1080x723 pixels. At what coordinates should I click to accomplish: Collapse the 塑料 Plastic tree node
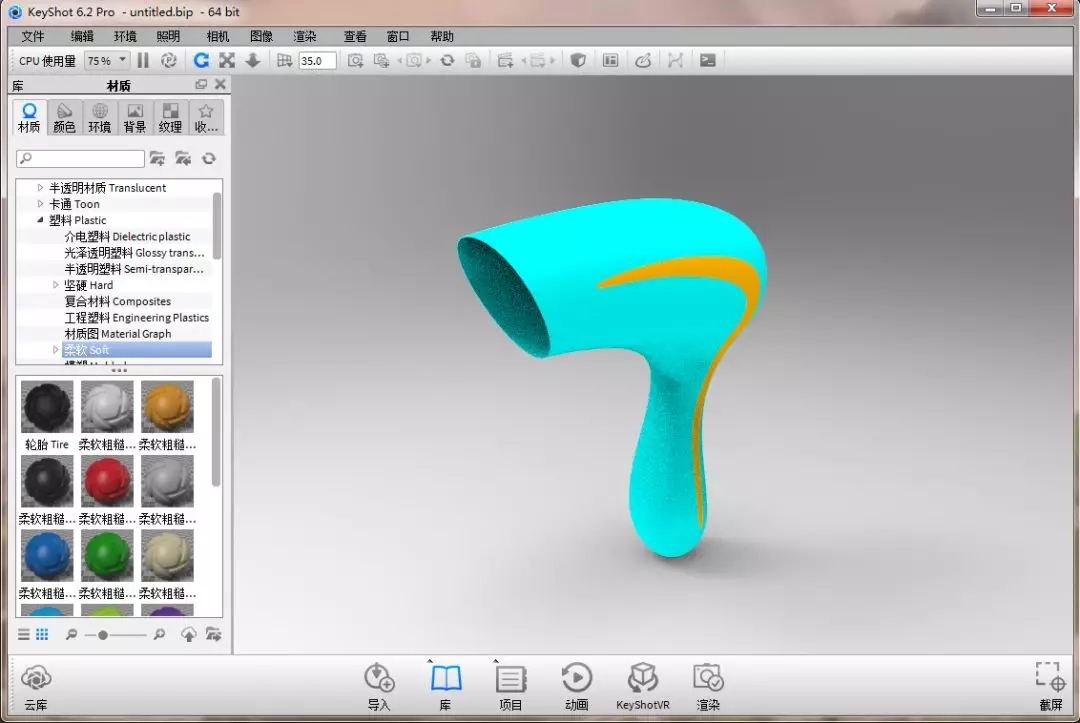tap(41, 220)
